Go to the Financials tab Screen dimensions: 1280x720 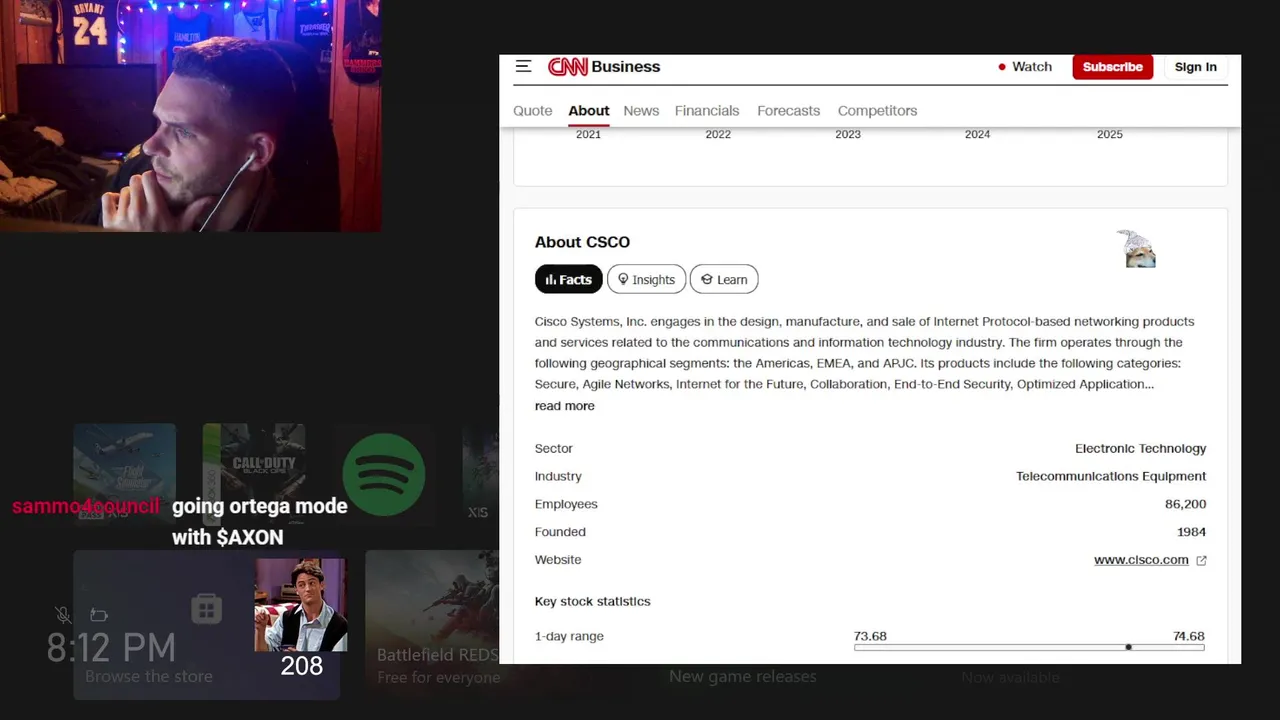point(707,111)
